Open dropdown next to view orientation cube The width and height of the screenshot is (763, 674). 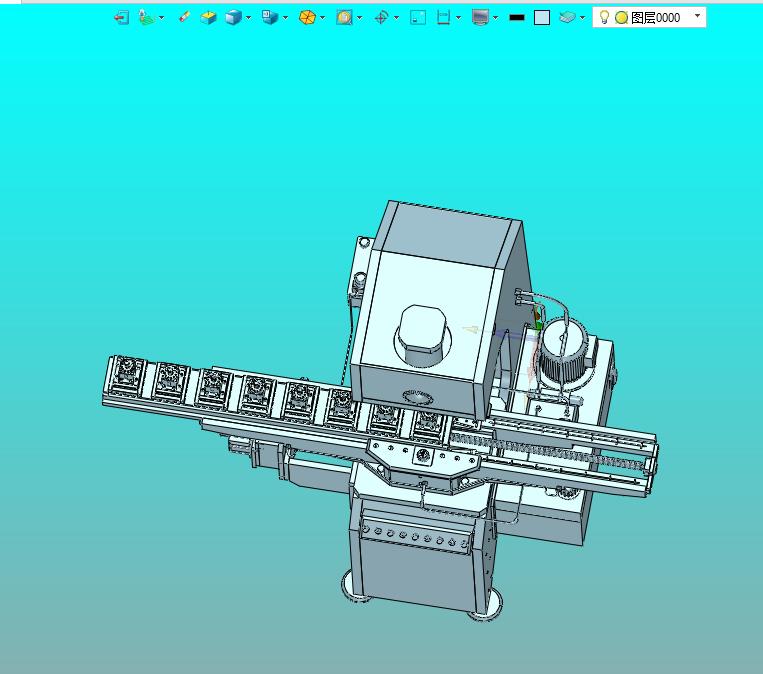[286, 18]
